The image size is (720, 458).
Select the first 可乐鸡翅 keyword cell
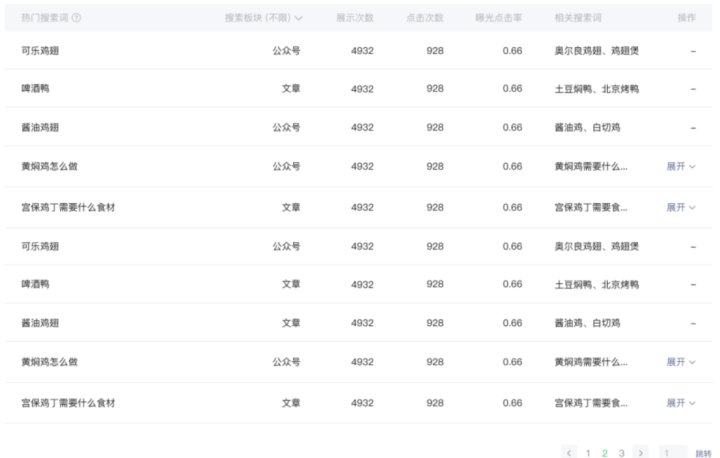point(40,51)
